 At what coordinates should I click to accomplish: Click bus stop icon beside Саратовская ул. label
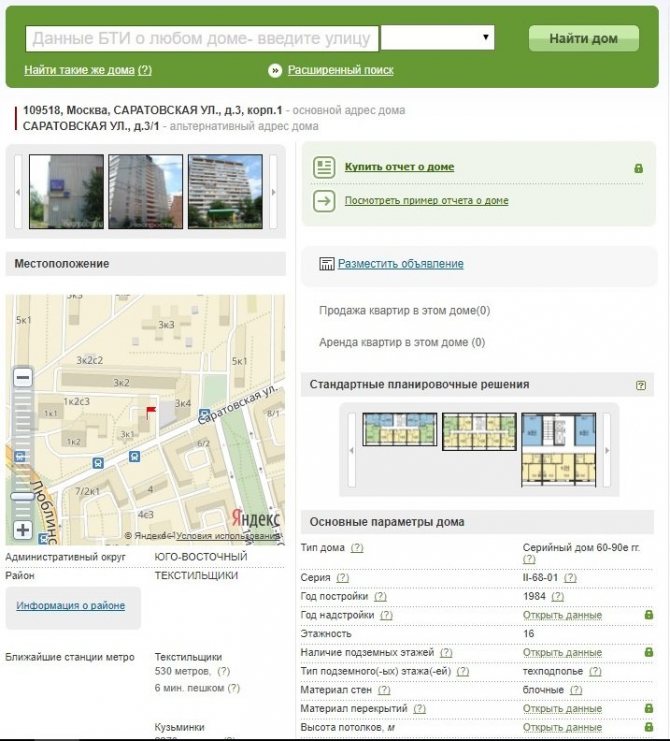(204, 414)
